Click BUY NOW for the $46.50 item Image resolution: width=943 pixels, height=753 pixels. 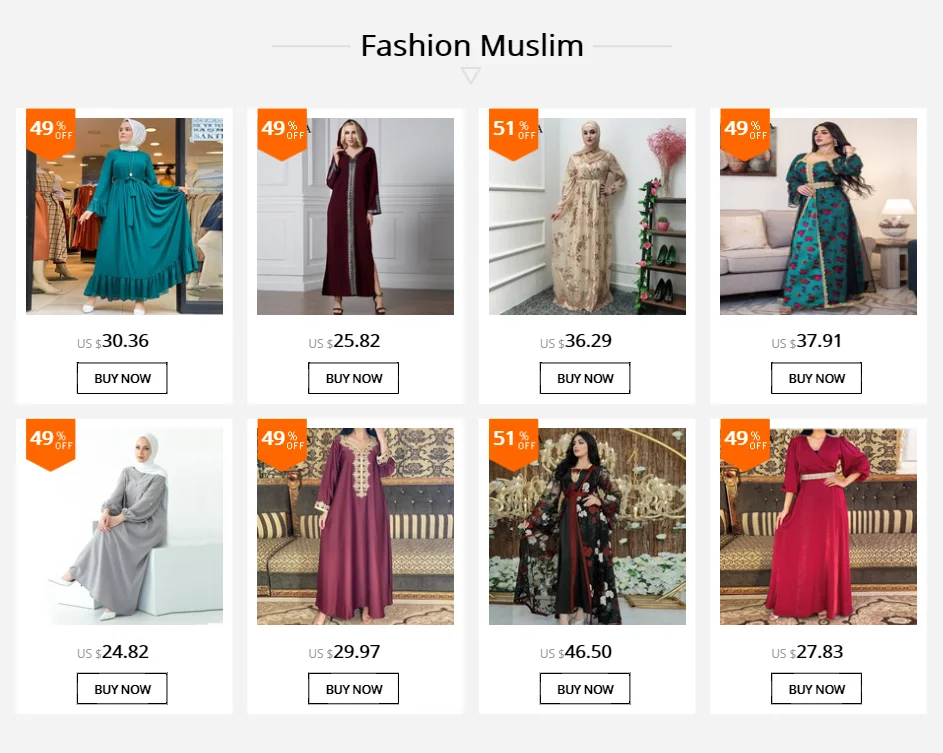[585, 689]
